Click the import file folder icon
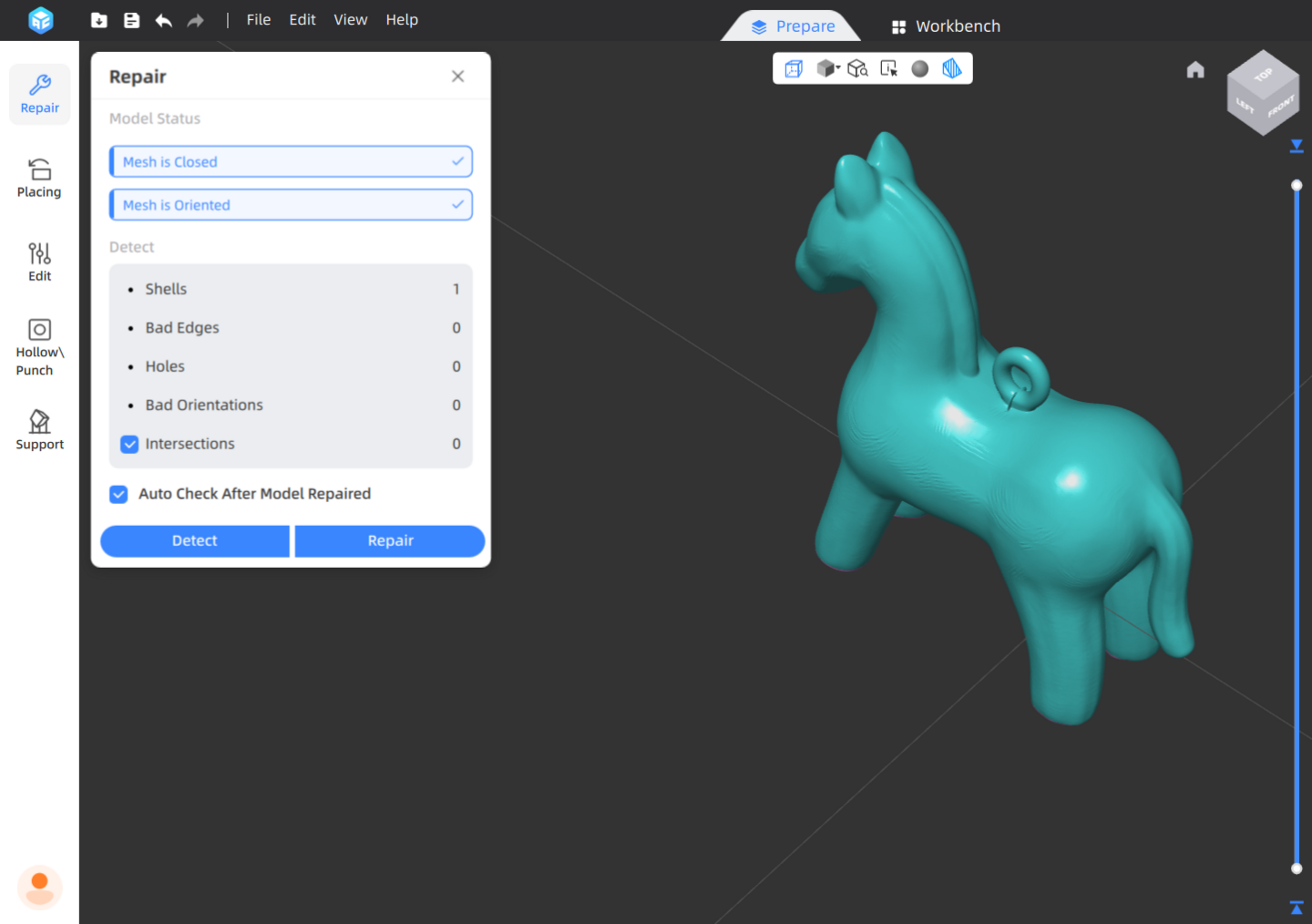Viewport: 1312px width, 924px height. [99, 20]
